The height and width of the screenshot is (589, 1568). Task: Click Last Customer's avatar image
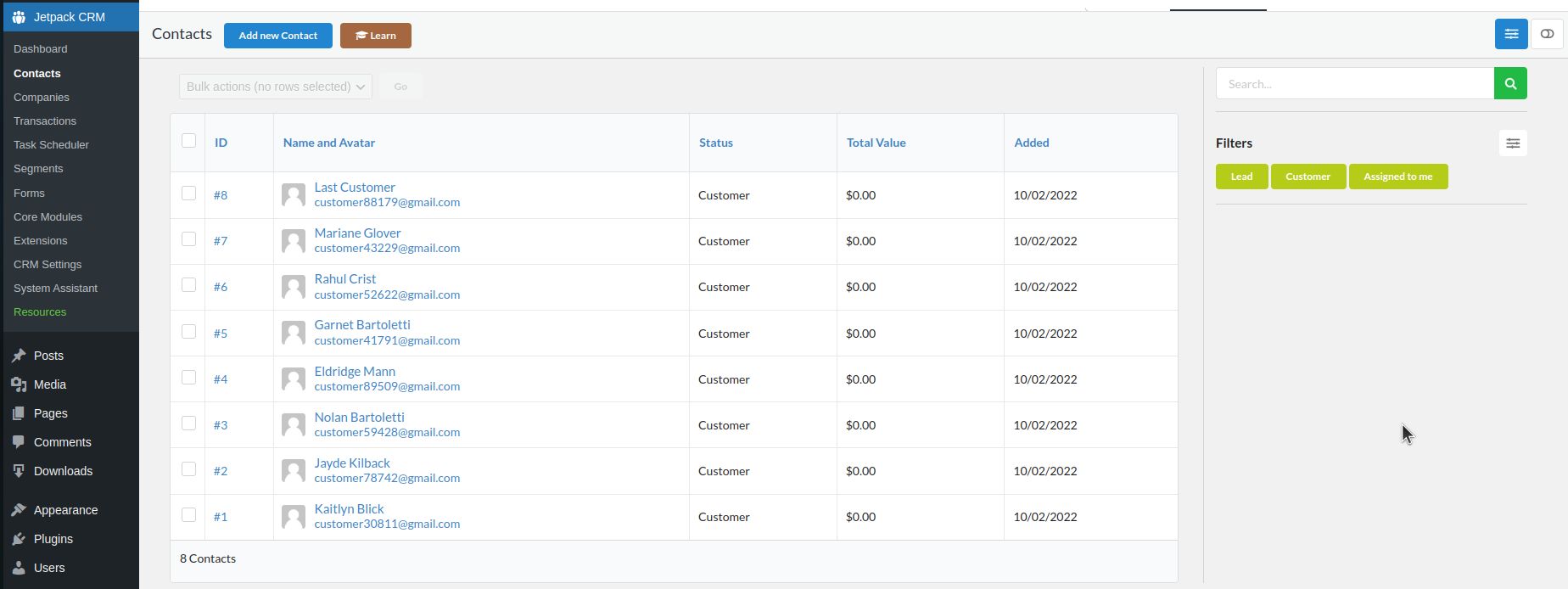(x=294, y=195)
